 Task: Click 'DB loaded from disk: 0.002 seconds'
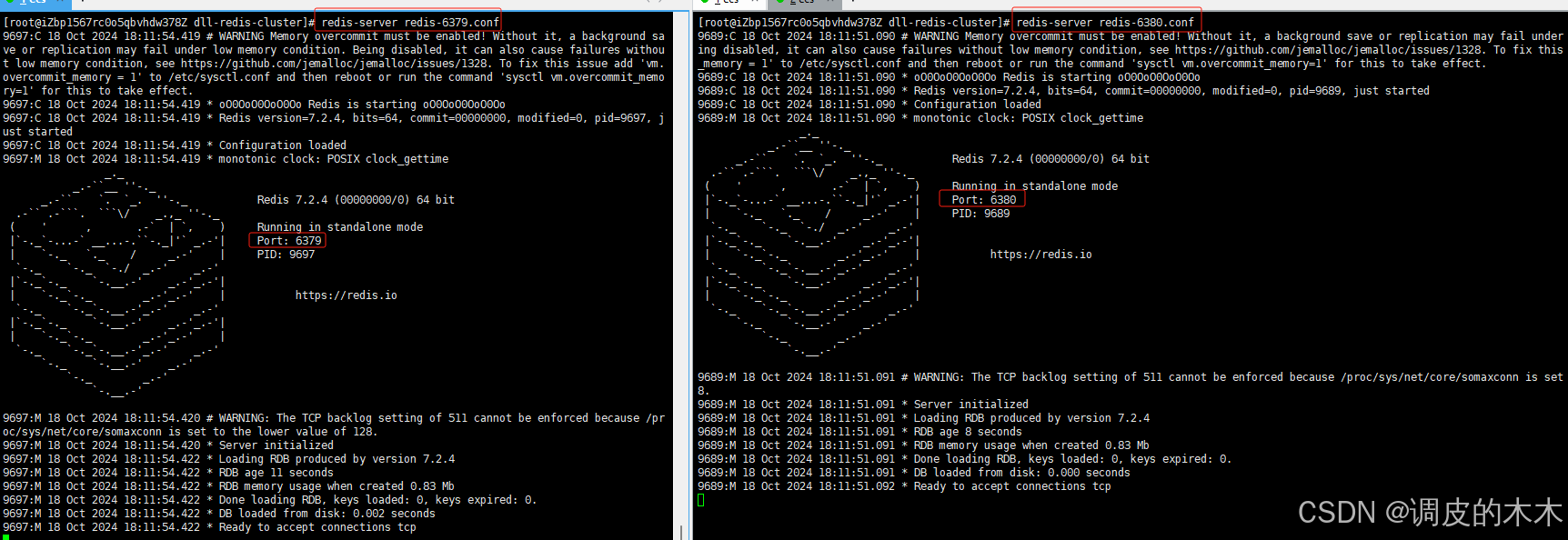219,514
